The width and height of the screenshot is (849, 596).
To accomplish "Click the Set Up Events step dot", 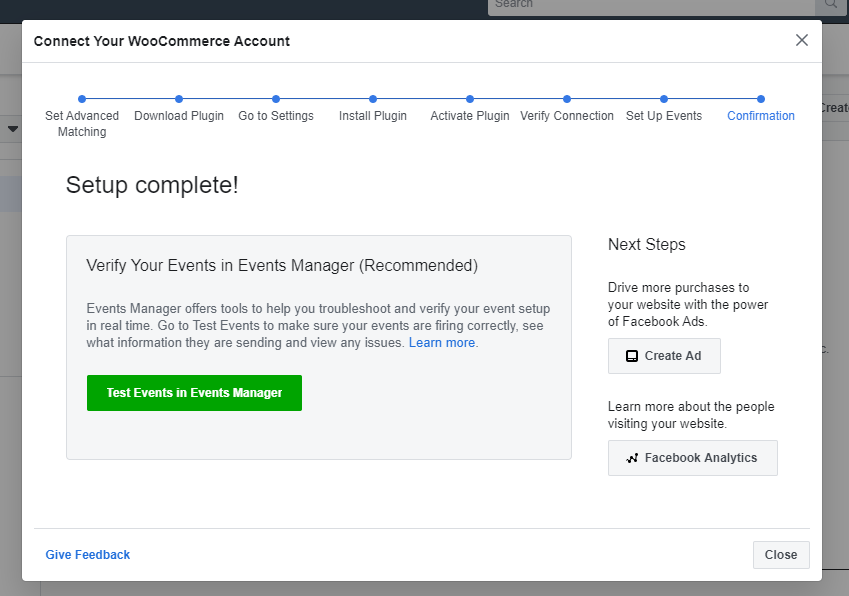I will pyautogui.click(x=664, y=99).
